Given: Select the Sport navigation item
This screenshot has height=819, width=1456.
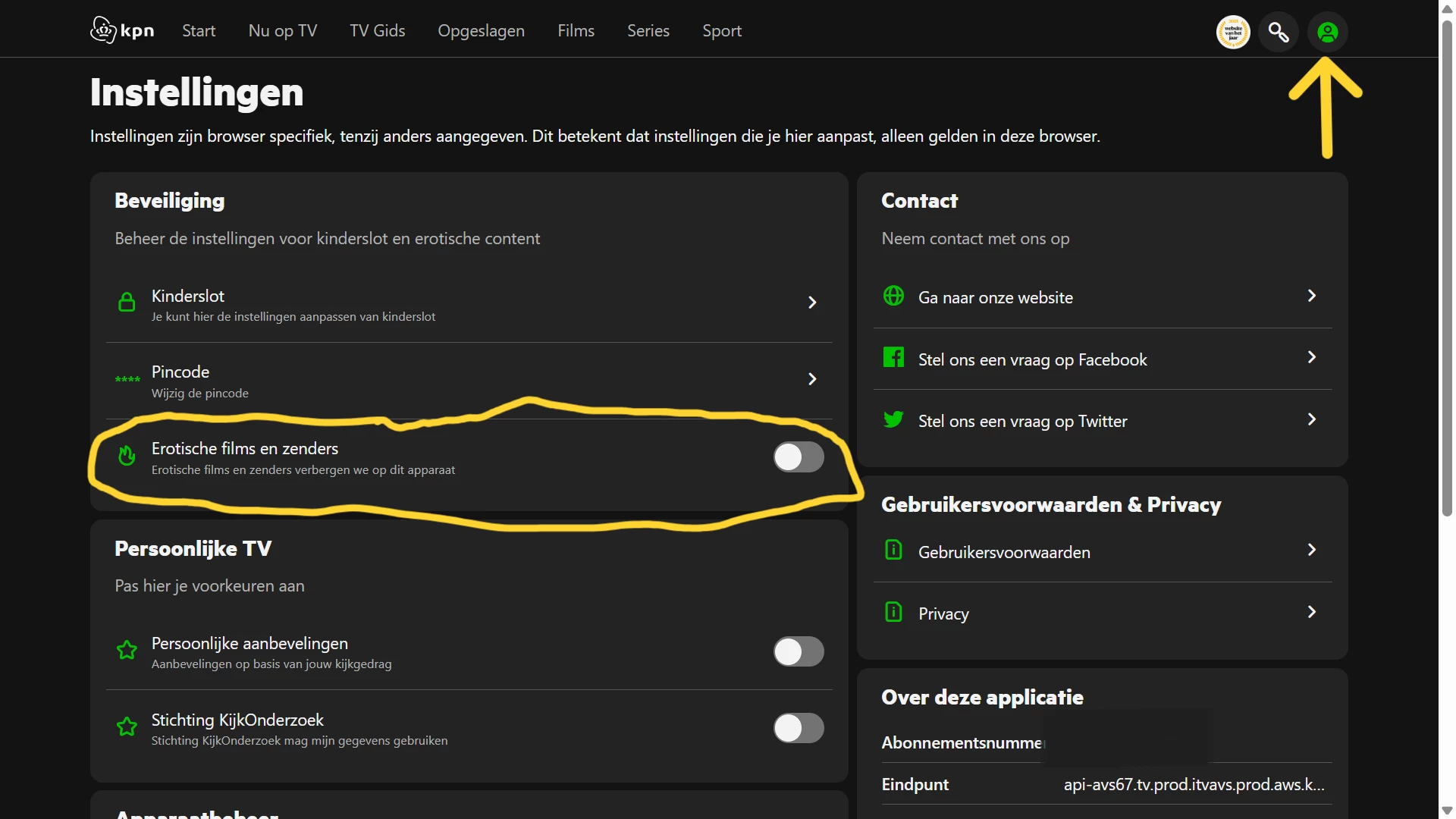Looking at the screenshot, I should pyautogui.click(x=721, y=31).
